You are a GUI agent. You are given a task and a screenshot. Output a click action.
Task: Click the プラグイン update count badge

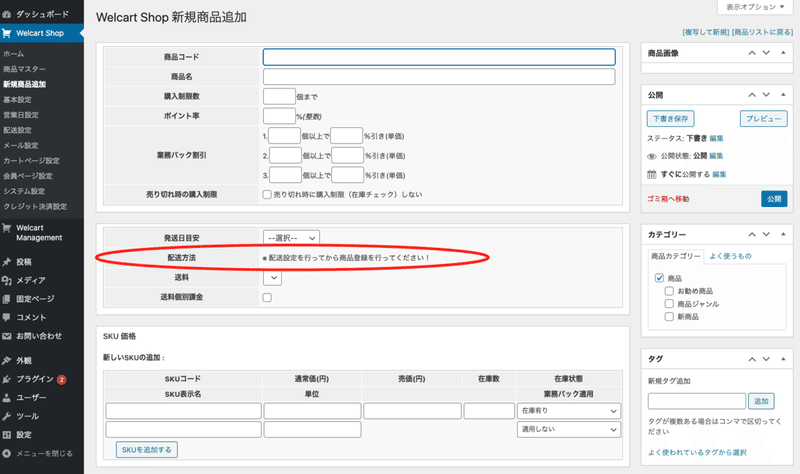coord(62,380)
